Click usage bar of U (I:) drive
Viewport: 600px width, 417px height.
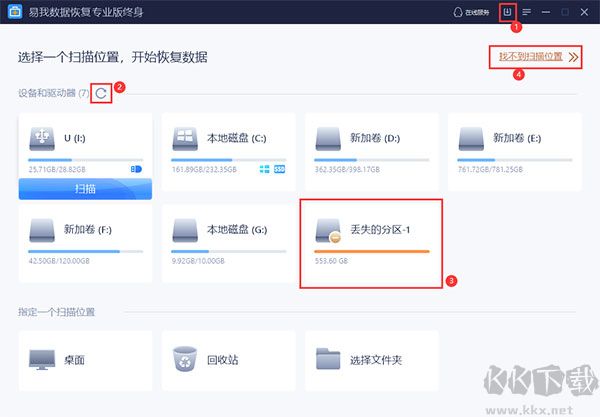pyautogui.click(x=85, y=160)
